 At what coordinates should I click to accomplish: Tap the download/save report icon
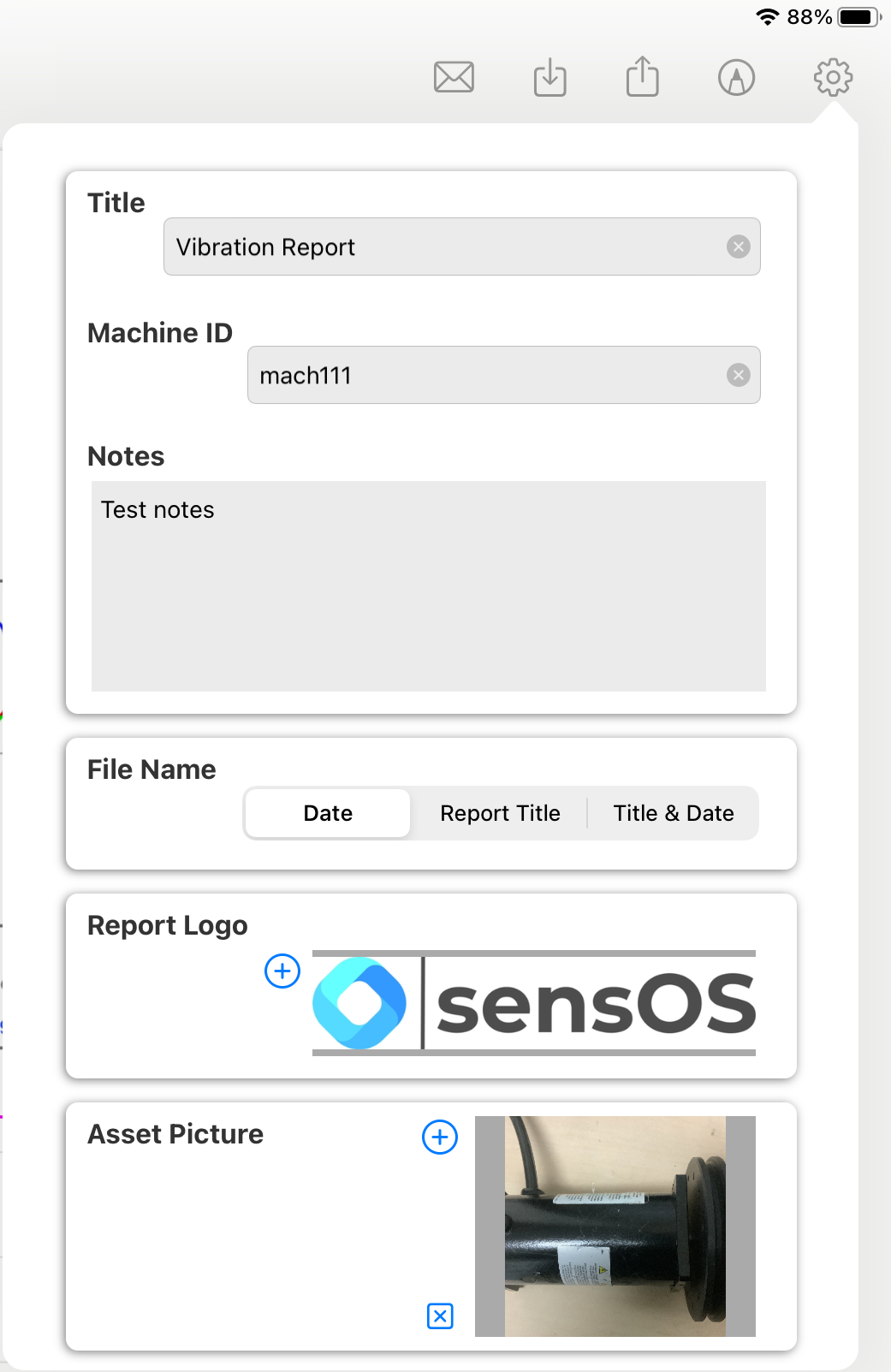click(549, 77)
